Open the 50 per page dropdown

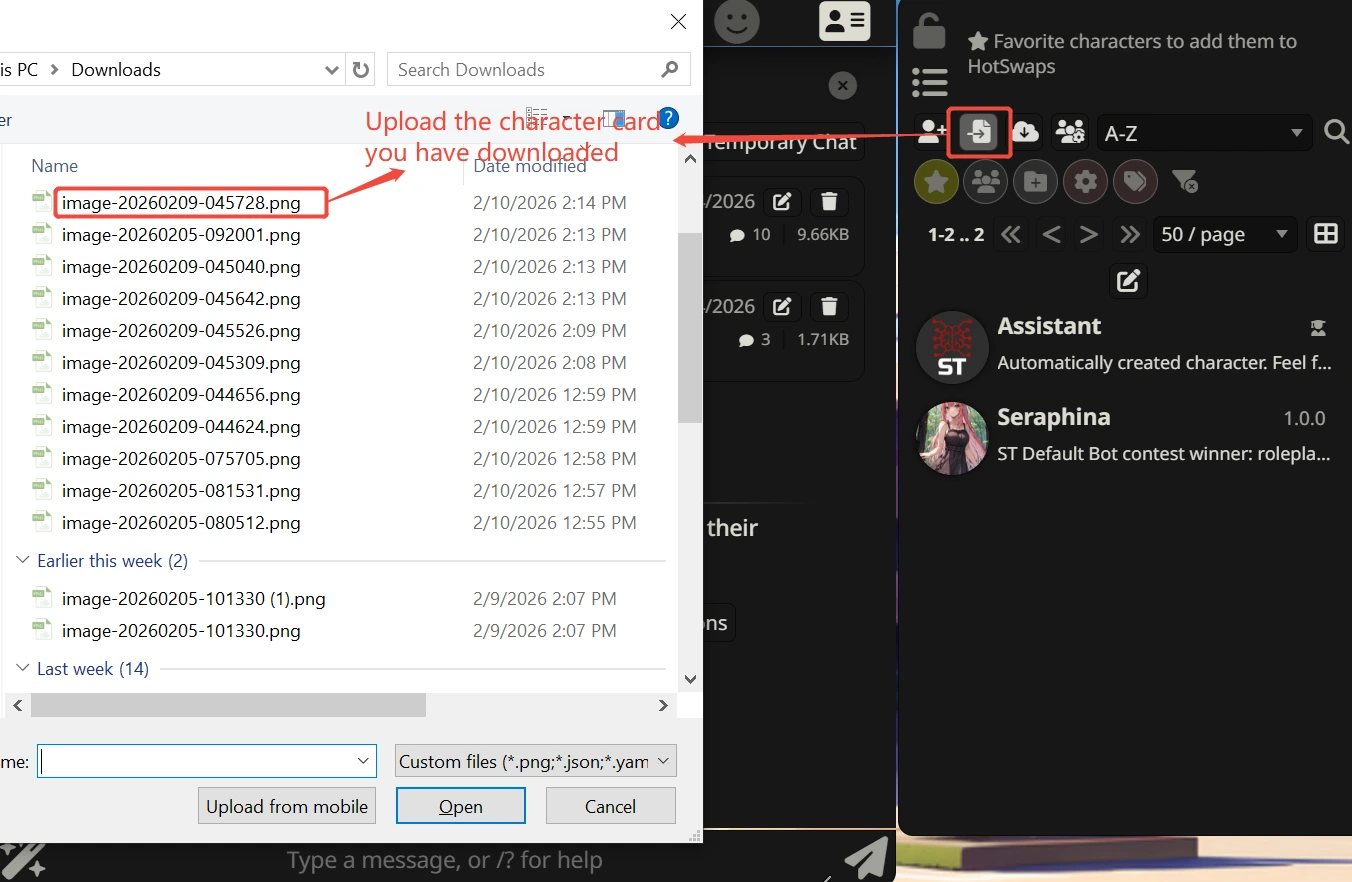1225,234
